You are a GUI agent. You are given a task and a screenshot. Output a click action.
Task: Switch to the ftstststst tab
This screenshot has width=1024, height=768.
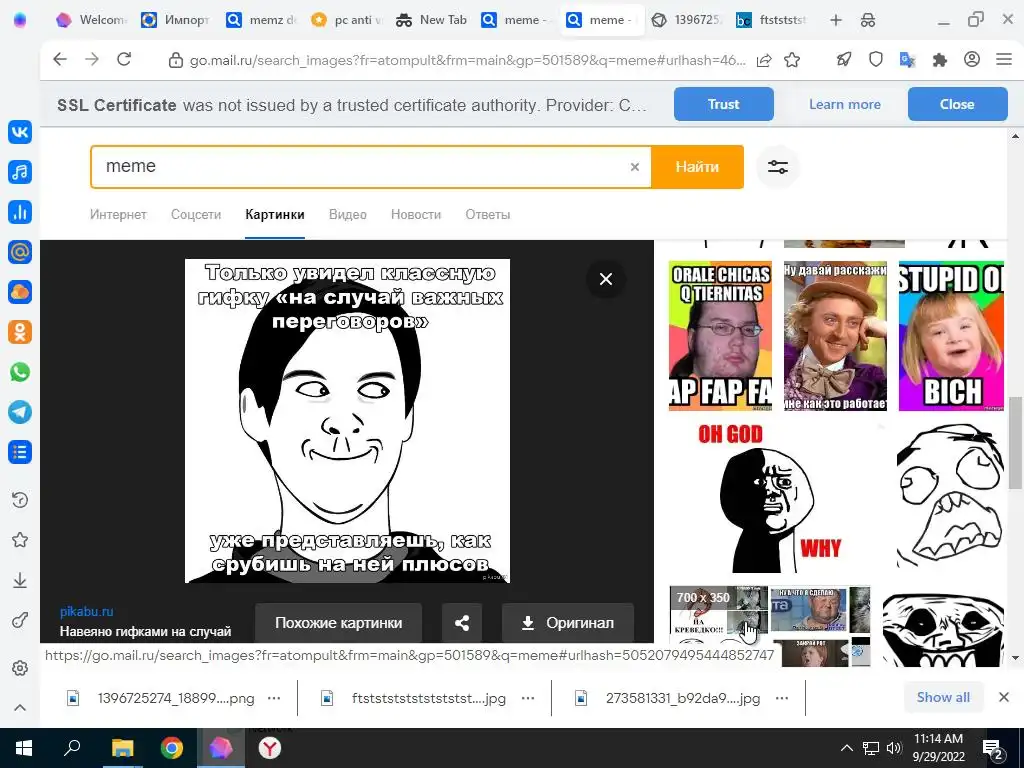(x=772, y=20)
